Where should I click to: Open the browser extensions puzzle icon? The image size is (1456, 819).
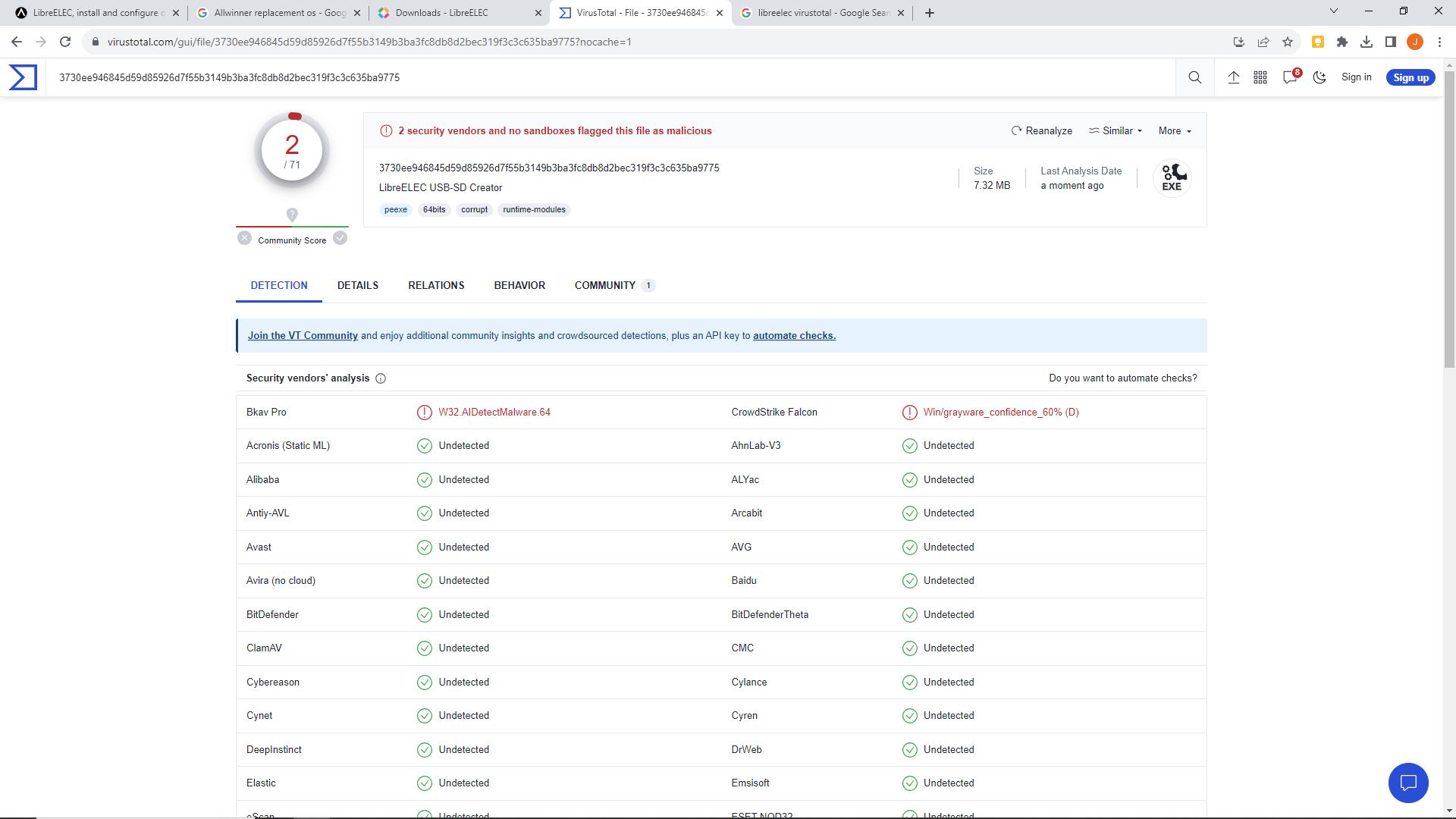click(x=1342, y=42)
